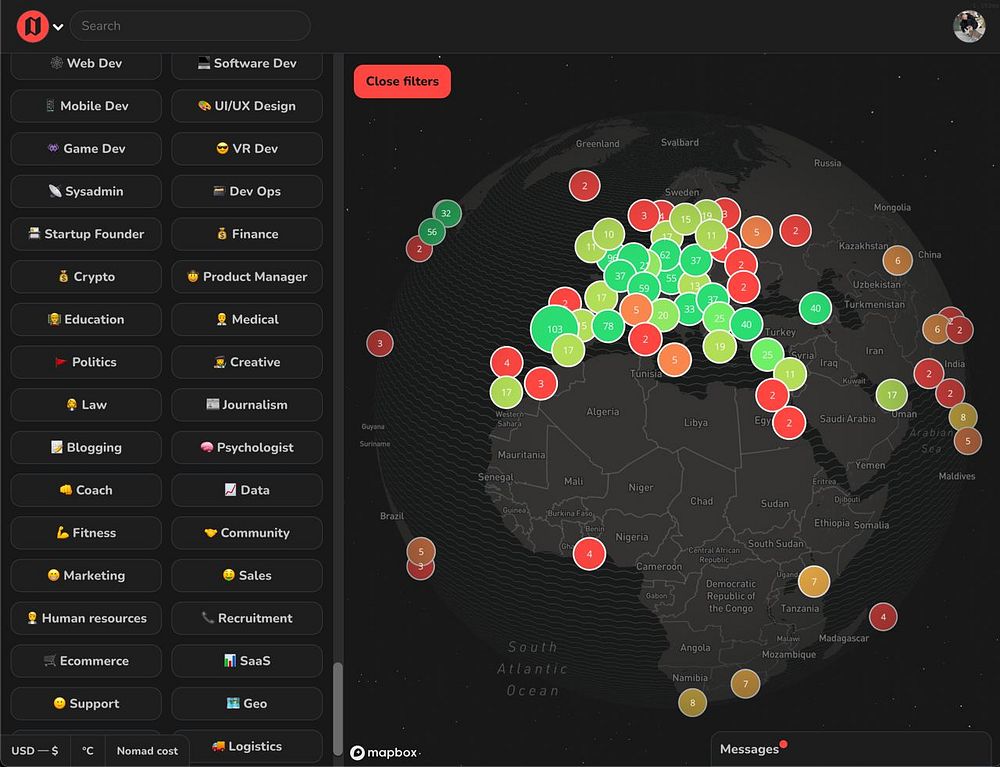The width and height of the screenshot is (1000, 767).
Task: Click the mapbox logo link
Action: (385, 753)
